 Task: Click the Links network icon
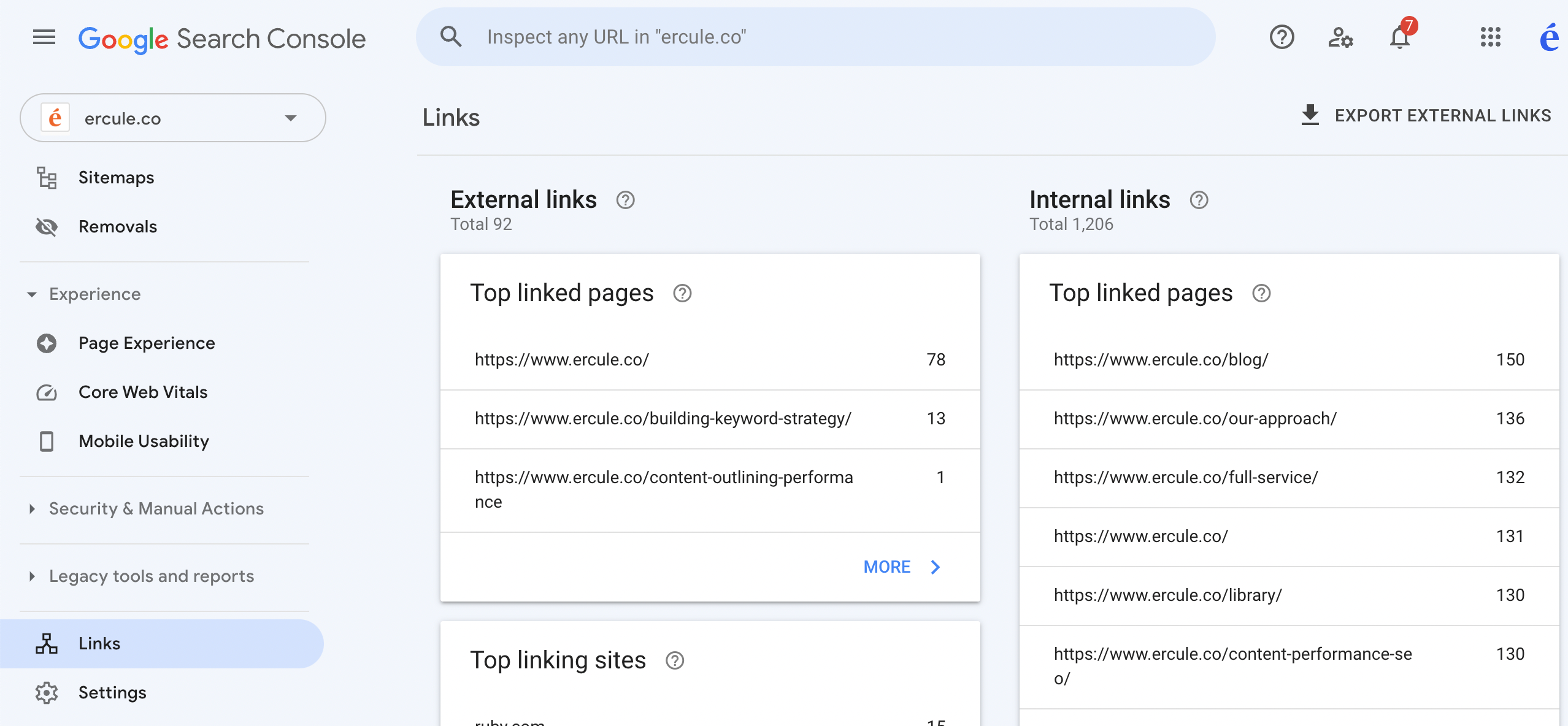tap(47, 644)
